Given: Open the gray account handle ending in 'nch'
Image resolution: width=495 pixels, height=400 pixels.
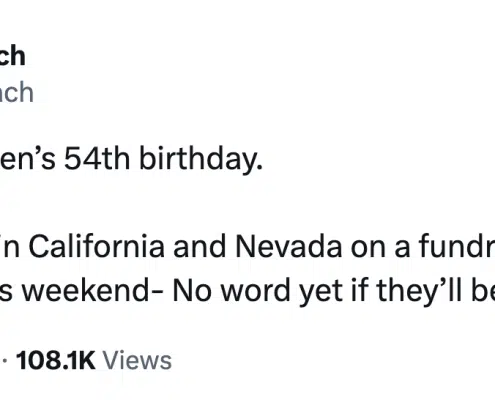Looking at the screenshot, I should click(16, 92).
